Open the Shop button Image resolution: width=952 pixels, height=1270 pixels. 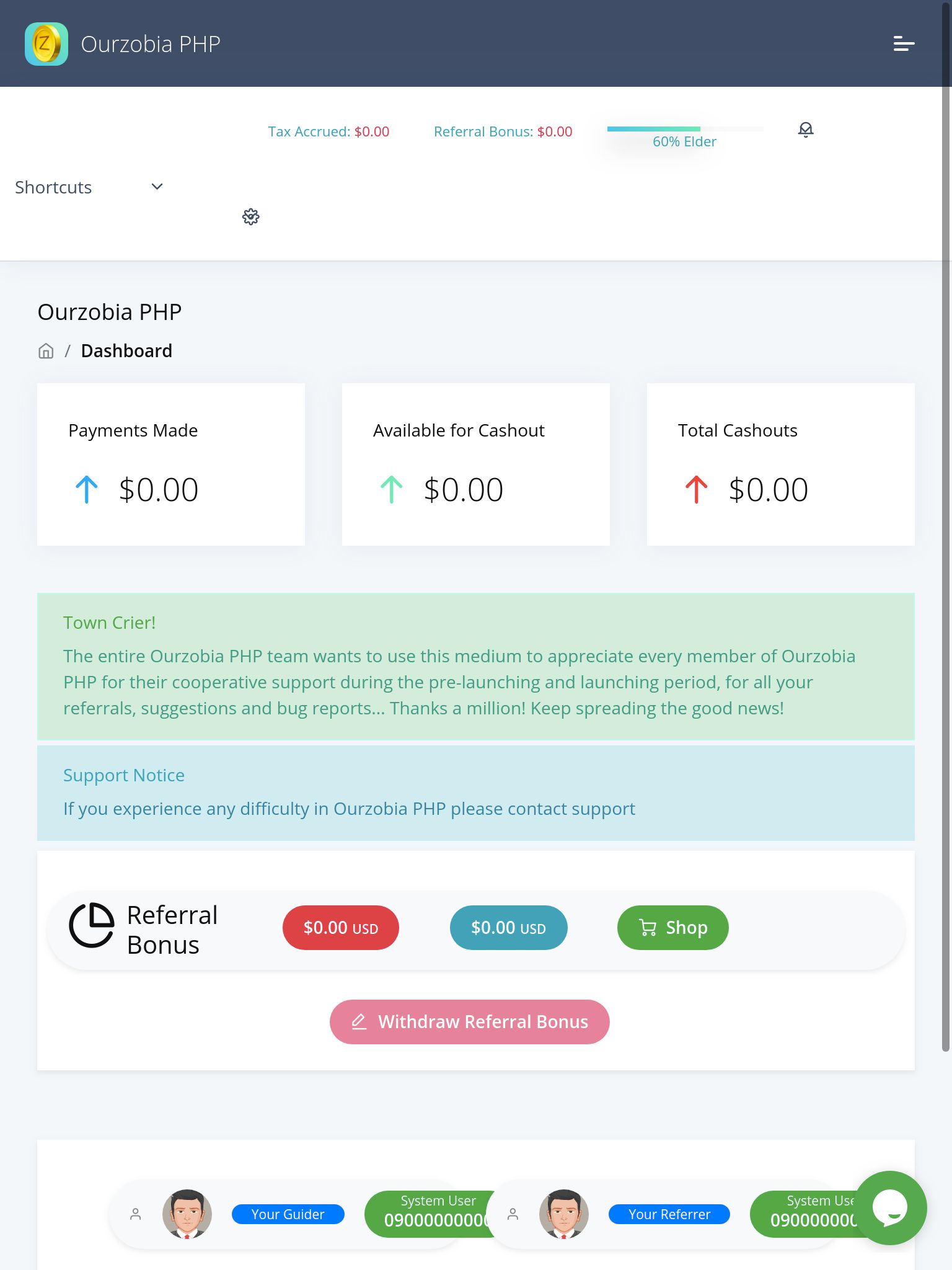click(672, 927)
